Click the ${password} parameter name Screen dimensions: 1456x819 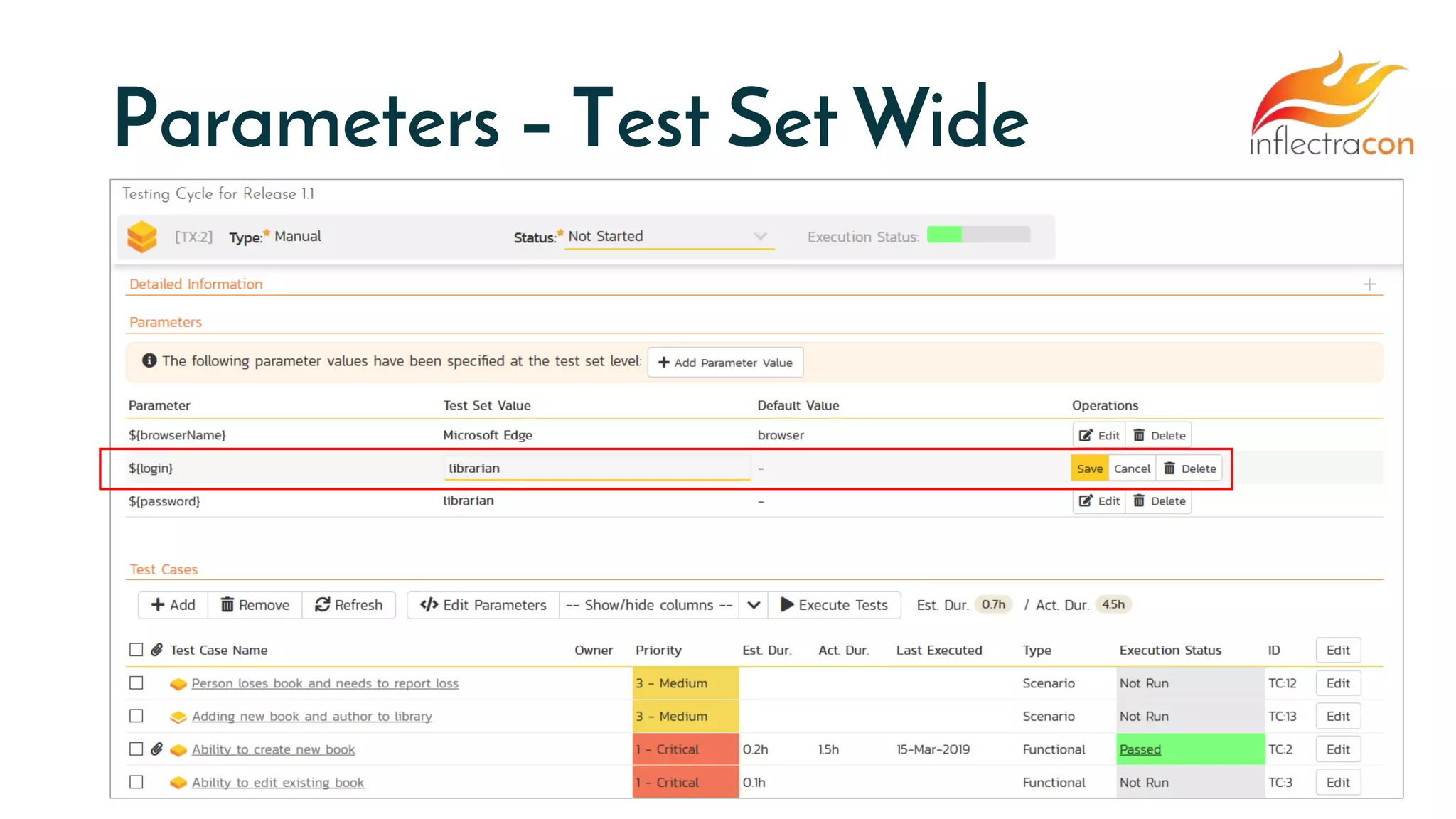[164, 501]
